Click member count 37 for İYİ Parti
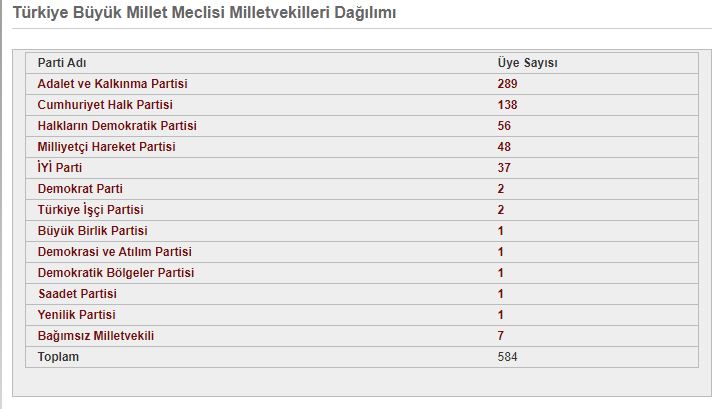This screenshot has width=727, height=409. tap(504, 168)
